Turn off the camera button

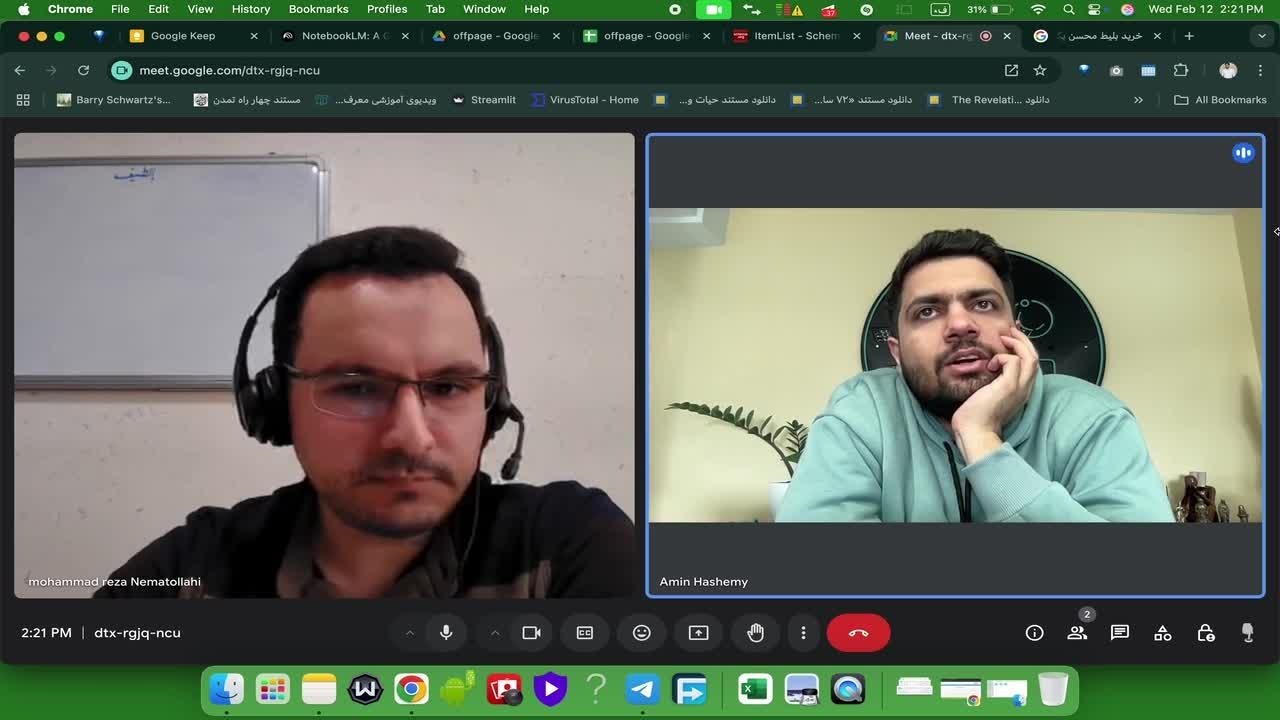[531, 633]
